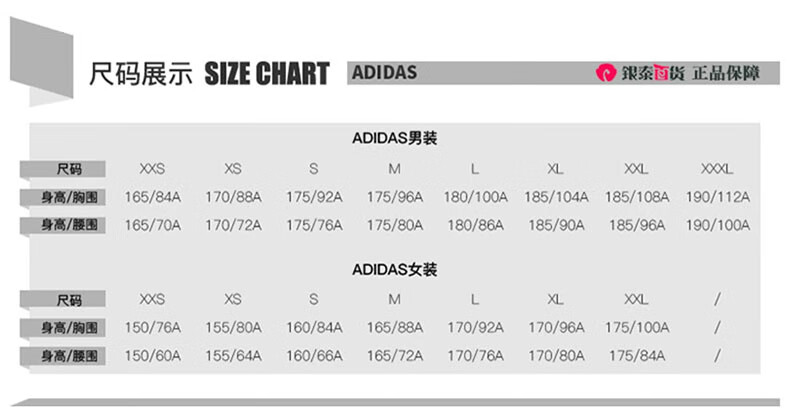Select women's 170/80A XL waist cell

(x=556, y=356)
